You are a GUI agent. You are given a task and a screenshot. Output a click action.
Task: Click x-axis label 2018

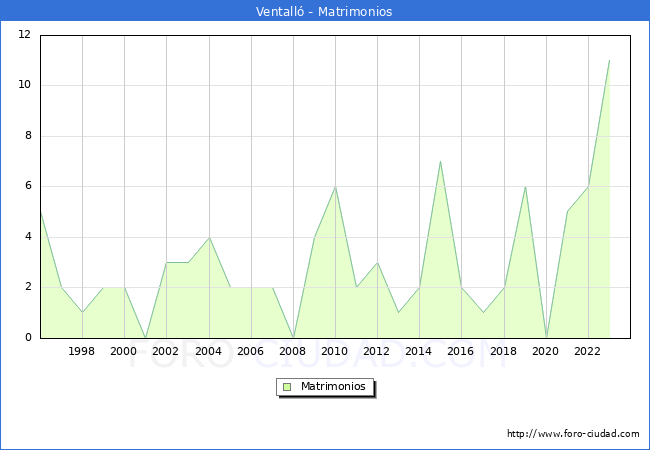click(504, 351)
